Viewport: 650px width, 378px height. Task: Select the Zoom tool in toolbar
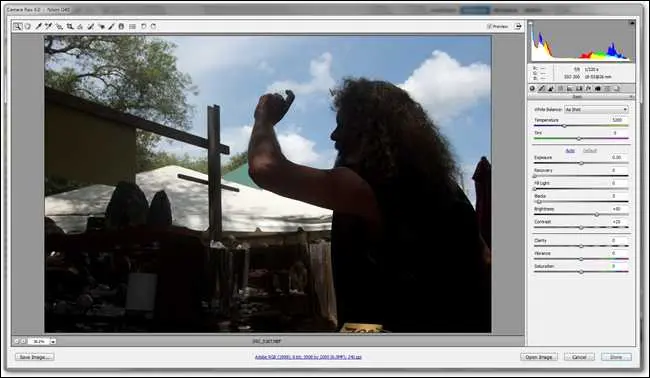click(17, 27)
